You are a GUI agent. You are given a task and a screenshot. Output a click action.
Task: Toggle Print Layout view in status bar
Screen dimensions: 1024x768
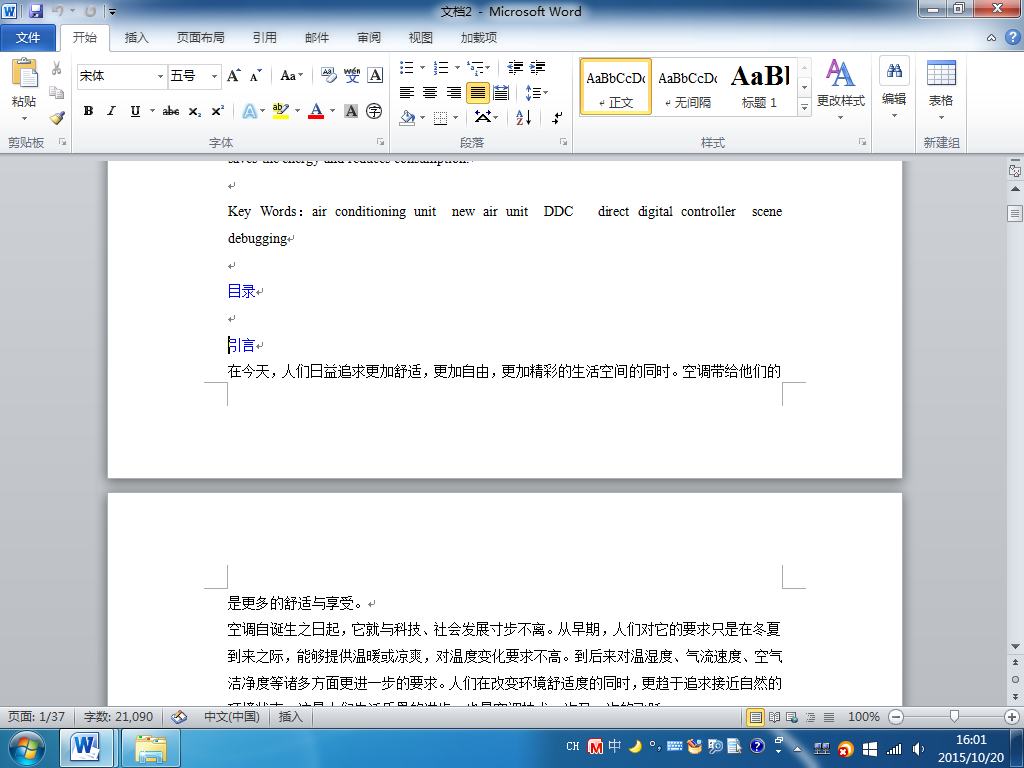[x=755, y=717]
